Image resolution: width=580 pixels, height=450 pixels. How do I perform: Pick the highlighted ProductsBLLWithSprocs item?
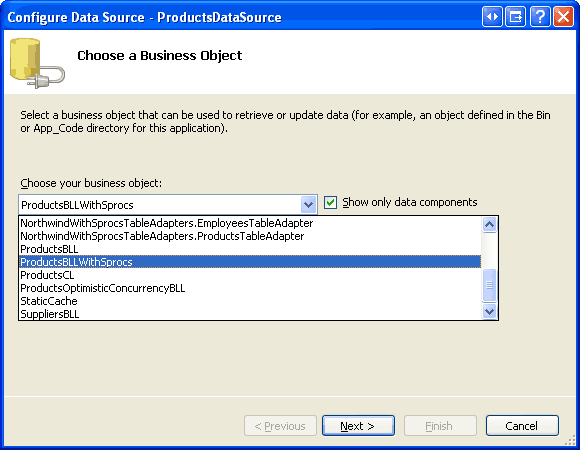click(250, 262)
